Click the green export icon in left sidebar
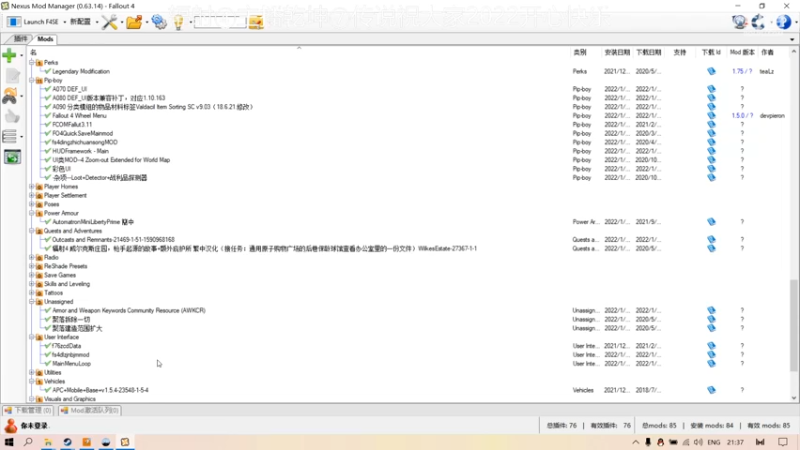The height and width of the screenshot is (450, 800). pos(12,157)
